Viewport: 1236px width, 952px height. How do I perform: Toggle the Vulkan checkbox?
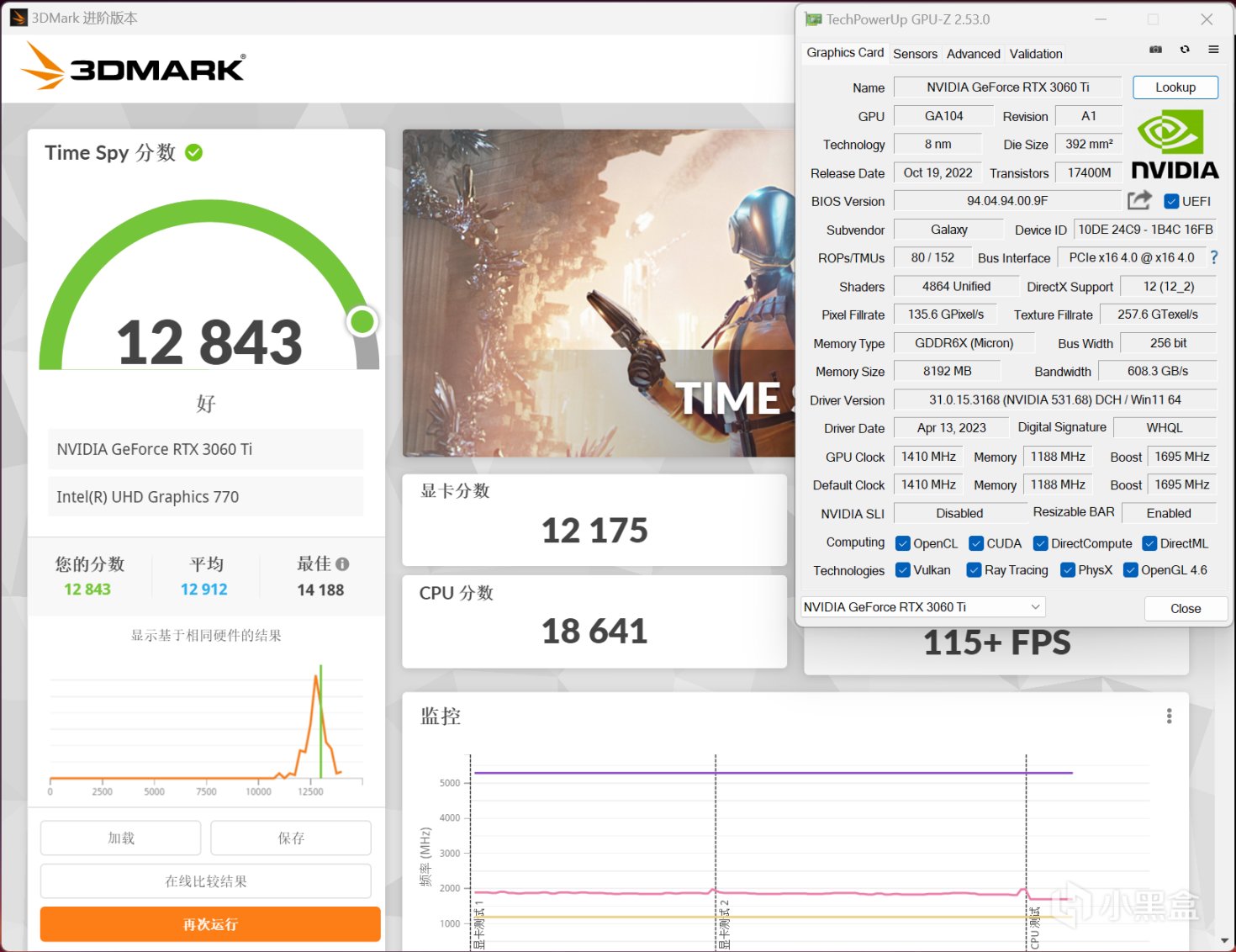[x=903, y=570]
